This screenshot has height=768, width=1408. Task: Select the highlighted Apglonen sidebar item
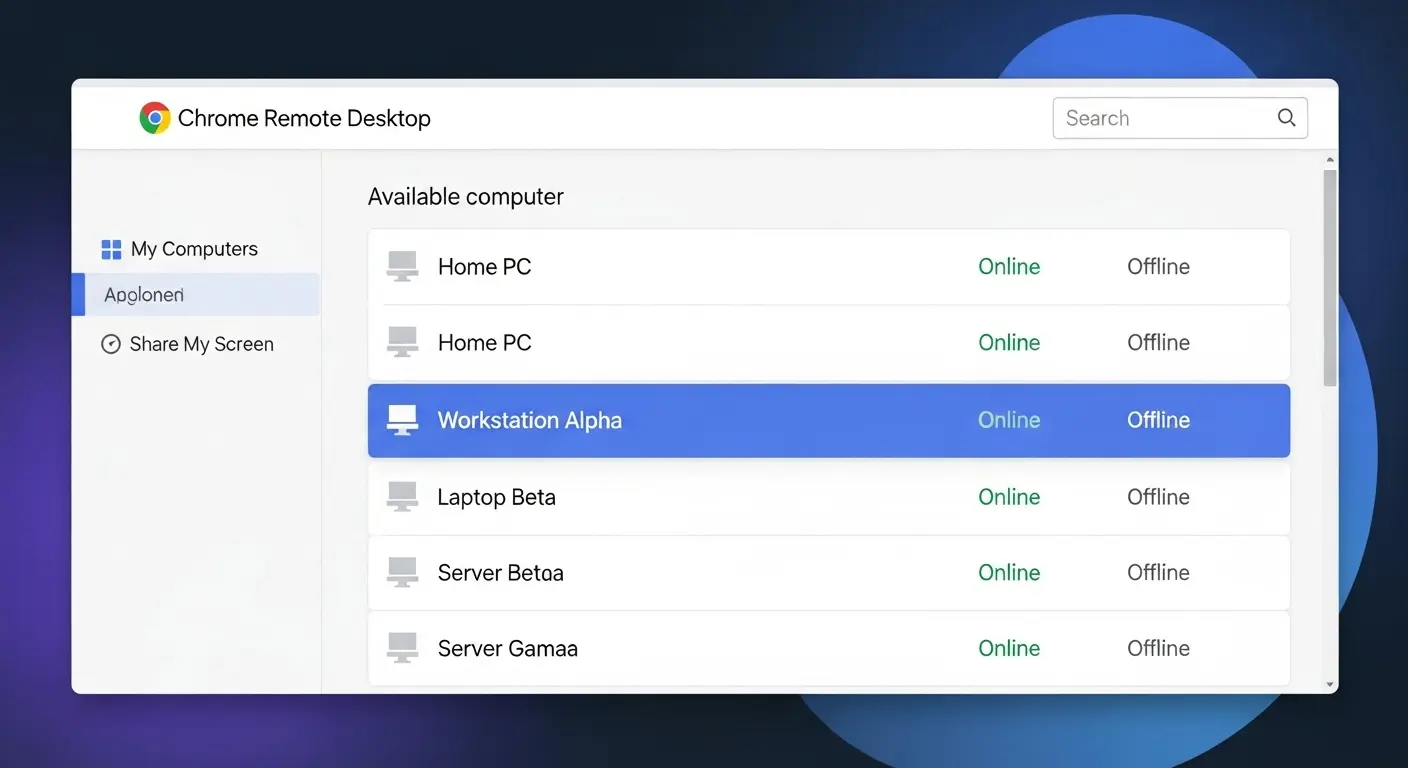point(196,295)
